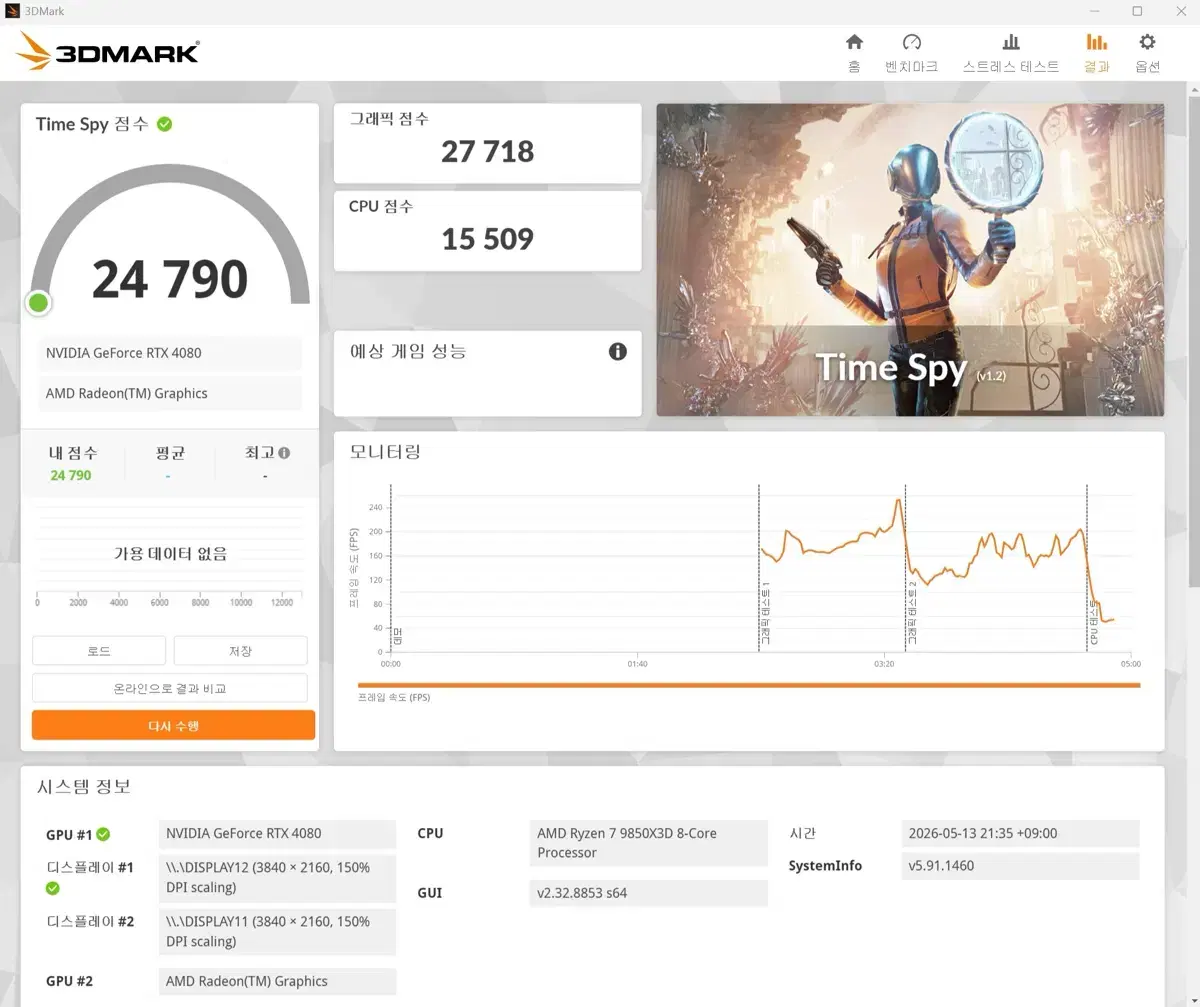Click the green dot on the score gauge

39,302
